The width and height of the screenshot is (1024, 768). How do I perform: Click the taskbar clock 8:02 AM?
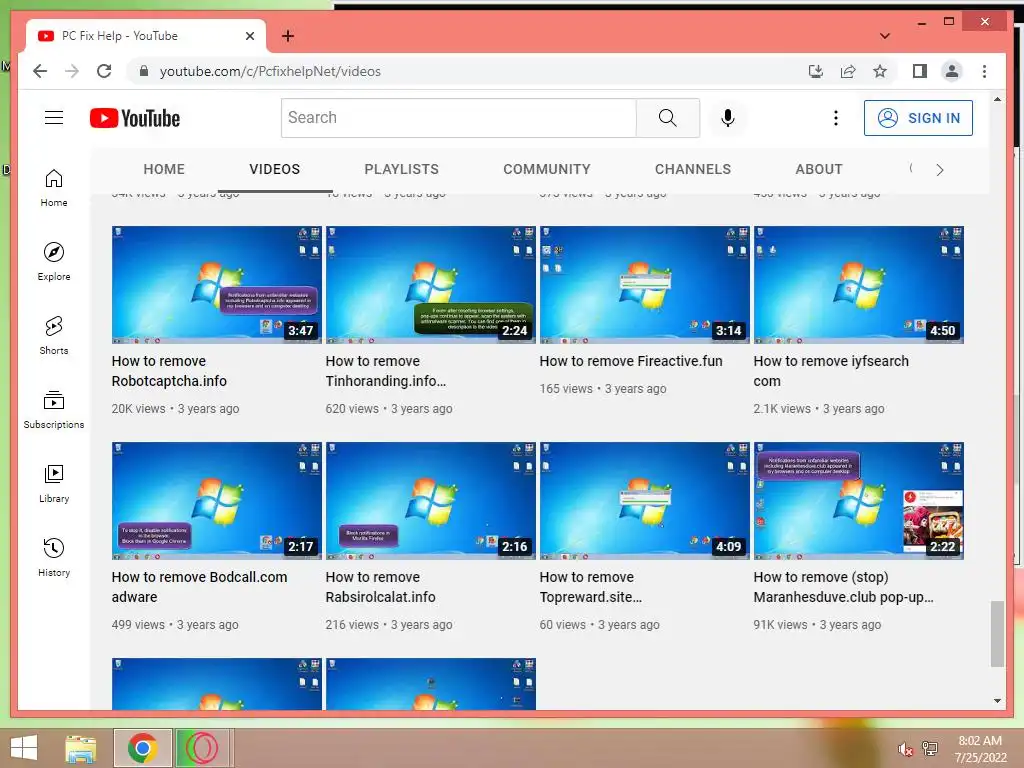(x=980, y=741)
